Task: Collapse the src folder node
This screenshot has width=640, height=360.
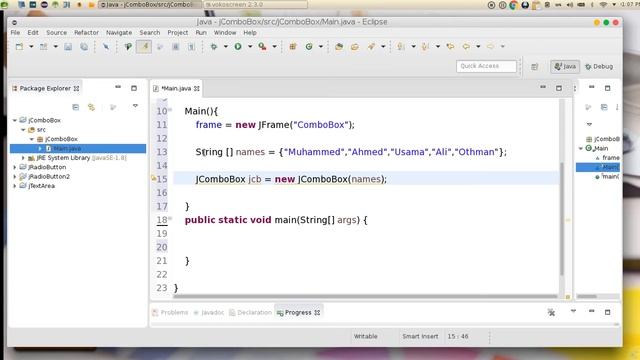Action: click(x=23, y=129)
